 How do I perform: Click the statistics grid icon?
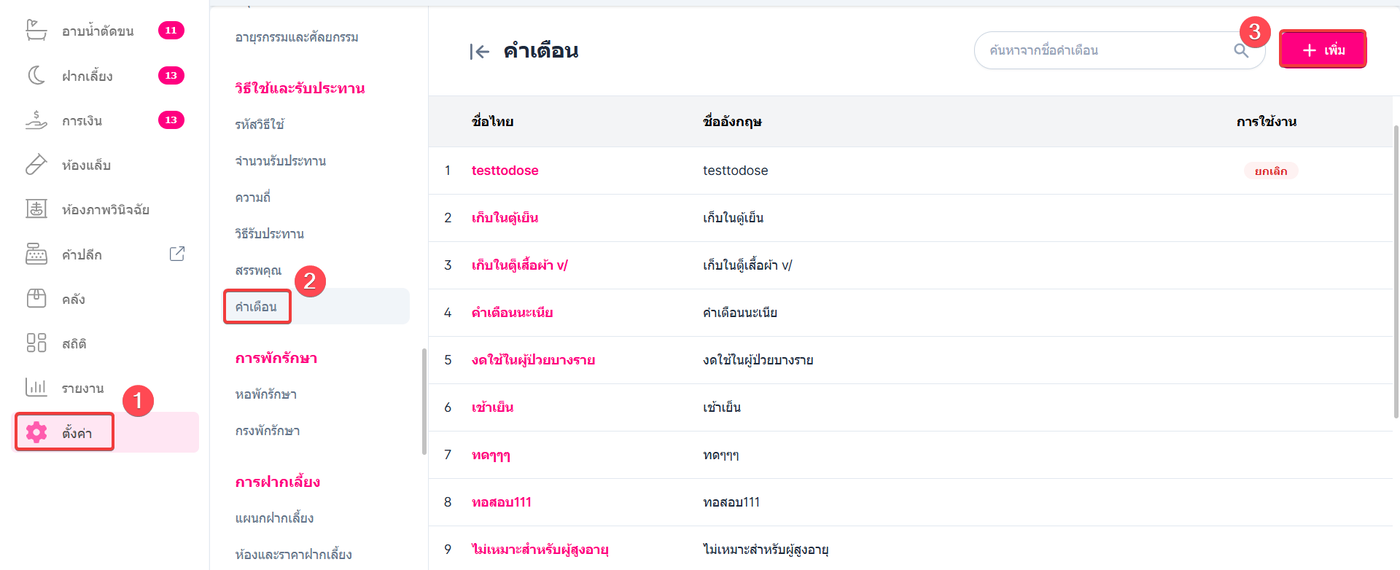[36, 343]
